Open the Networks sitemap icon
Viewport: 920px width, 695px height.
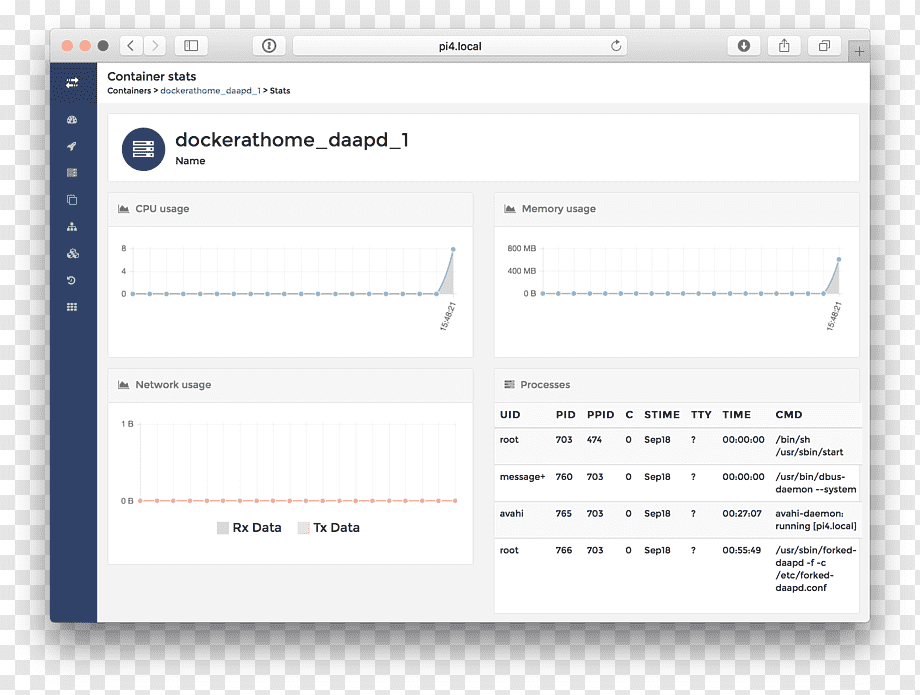pos(72,226)
